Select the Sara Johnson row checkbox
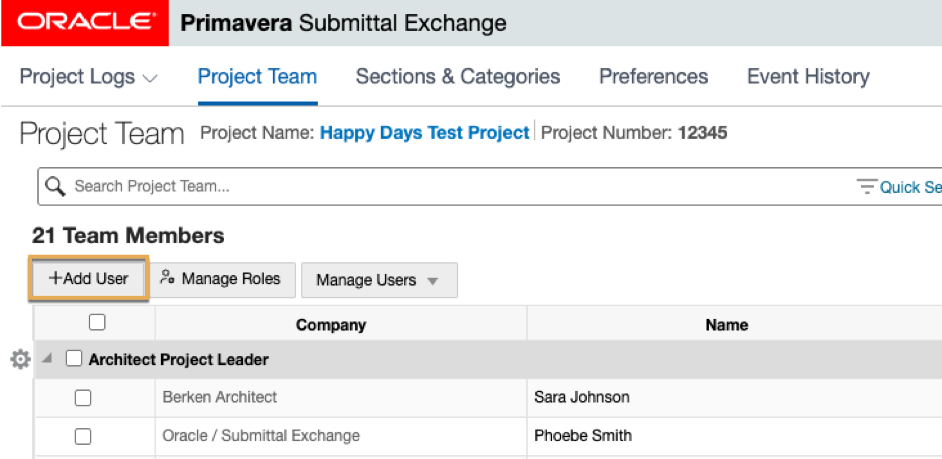 click(83, 398)
